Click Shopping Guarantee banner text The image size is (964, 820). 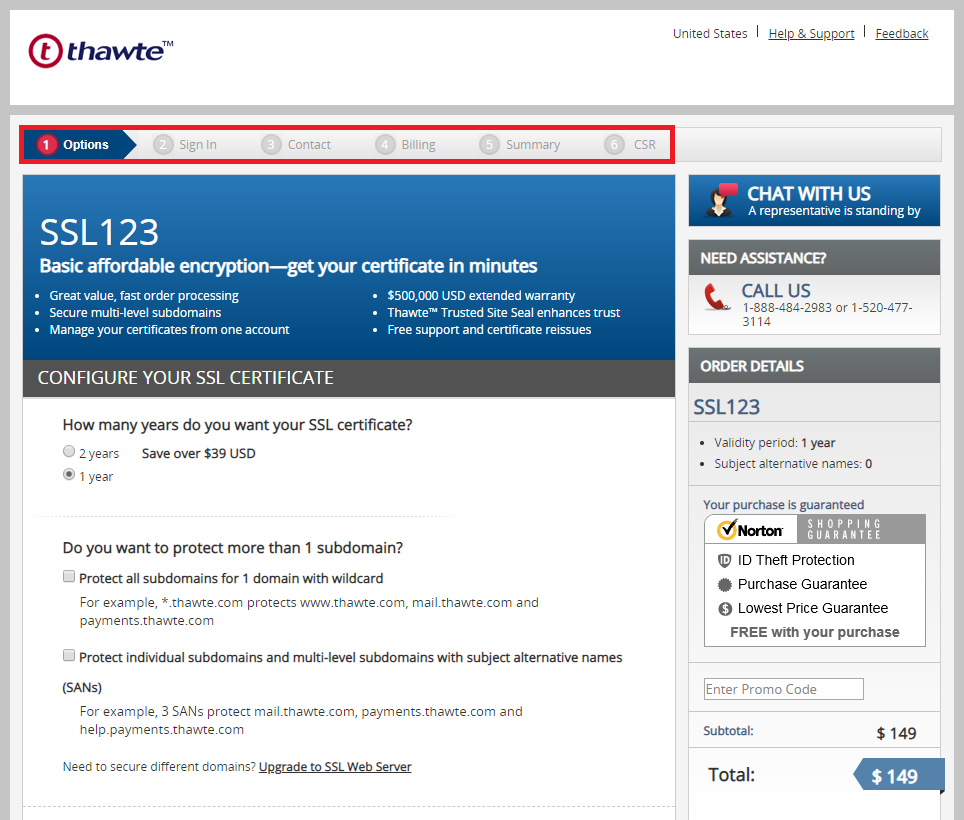click(844, 529)
